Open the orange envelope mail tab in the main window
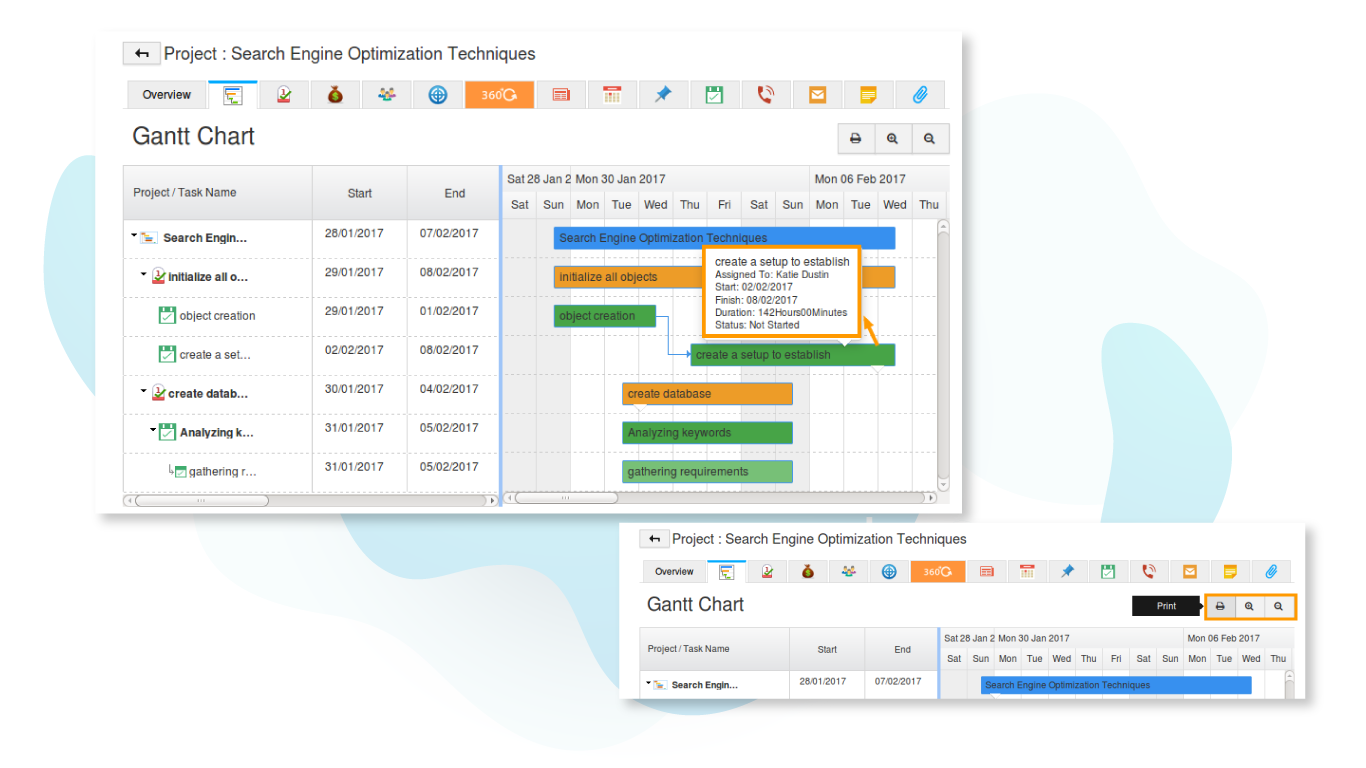Image resolution: width=1366 pixels, height=768 pixels. [817, 95]
